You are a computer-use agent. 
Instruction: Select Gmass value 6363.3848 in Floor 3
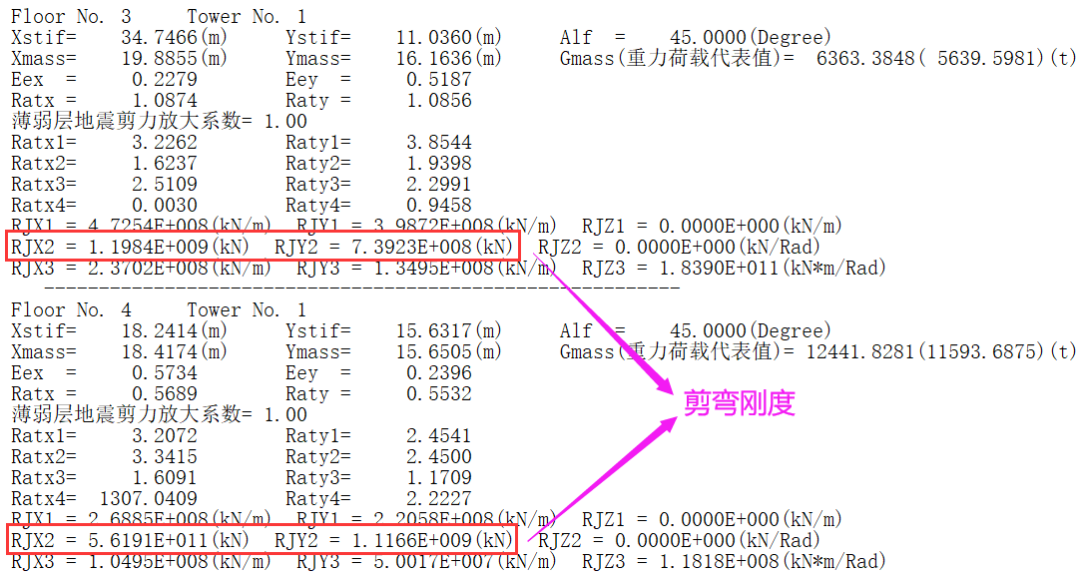click(866, 59)
